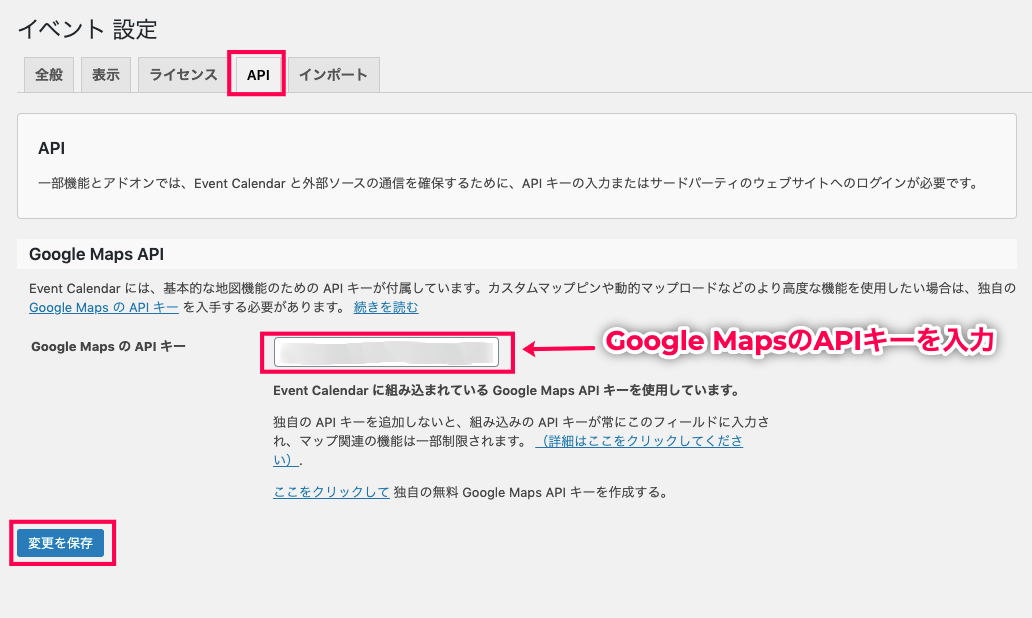
Task: Select the API tab
Action: click(x=258, y=74)
